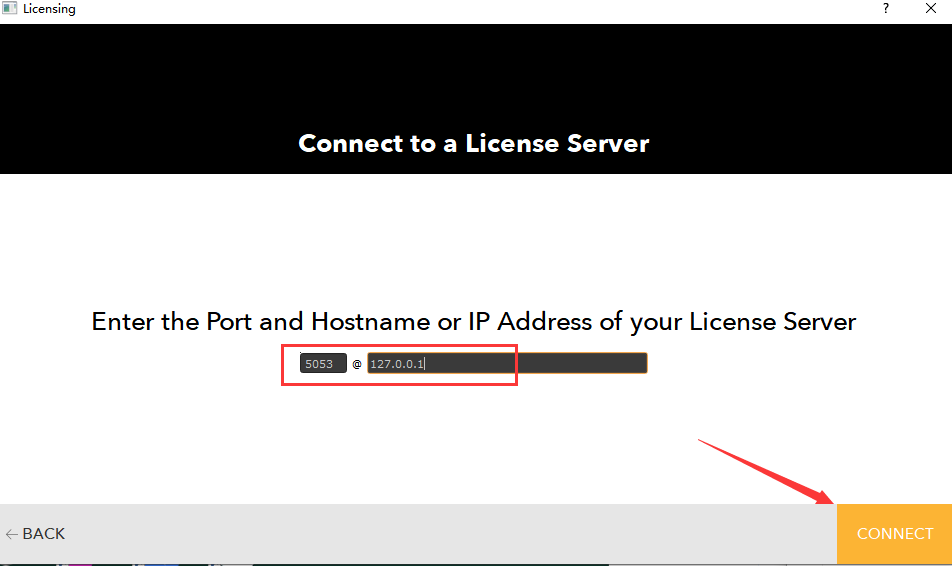The height and width of the screenshot is (566, 952).
Task: Click empty gray footer between BACK and CONNECT
Action: (450, 534)
